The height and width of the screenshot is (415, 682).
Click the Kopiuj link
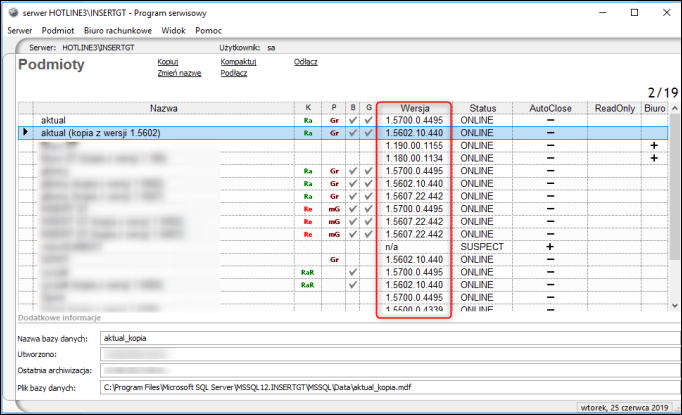pyautogui.click(x=168, y=62)
